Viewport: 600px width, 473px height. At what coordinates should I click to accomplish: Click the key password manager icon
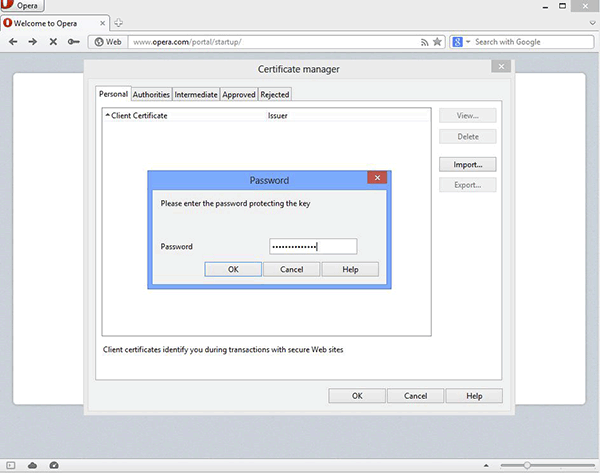(x=73, y=42)
